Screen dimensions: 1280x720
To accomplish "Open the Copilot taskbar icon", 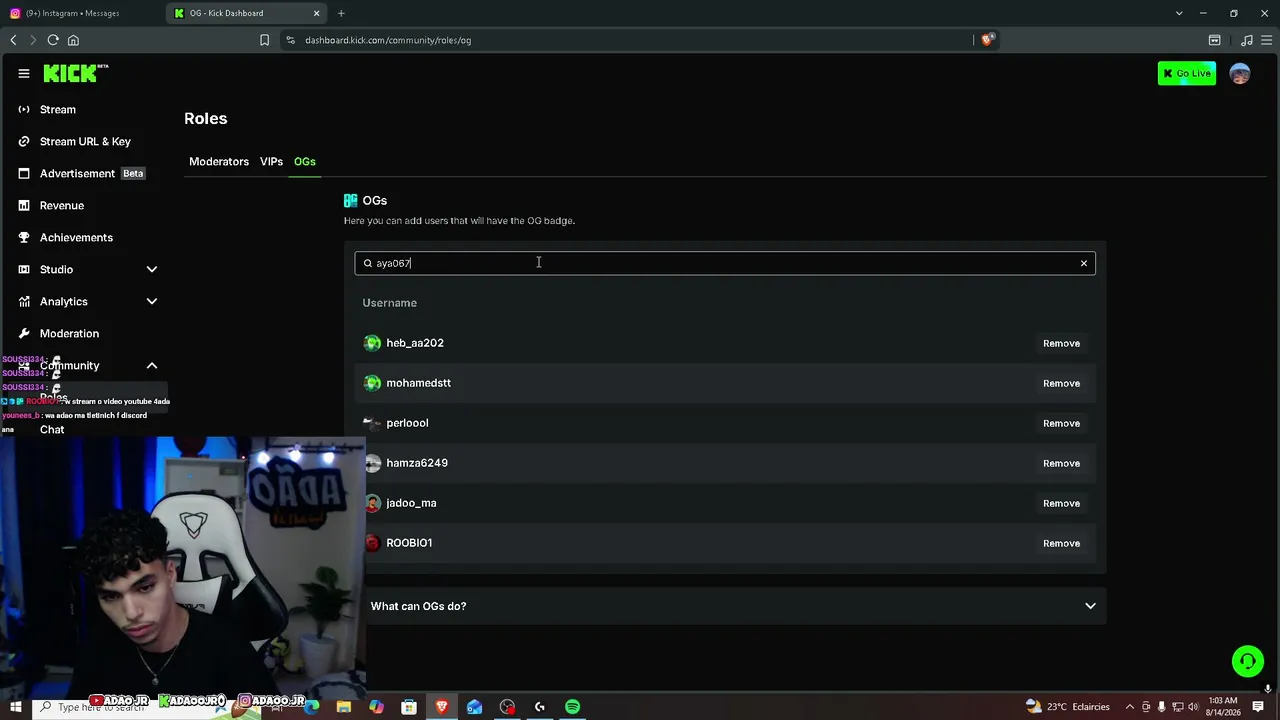I will coord(376,707).
